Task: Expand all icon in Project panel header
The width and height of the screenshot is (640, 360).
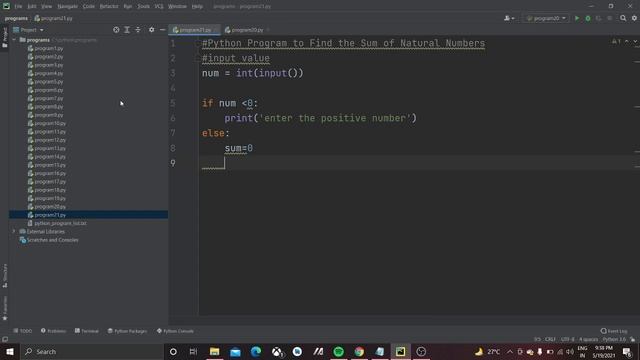Action: click(127, 30)
